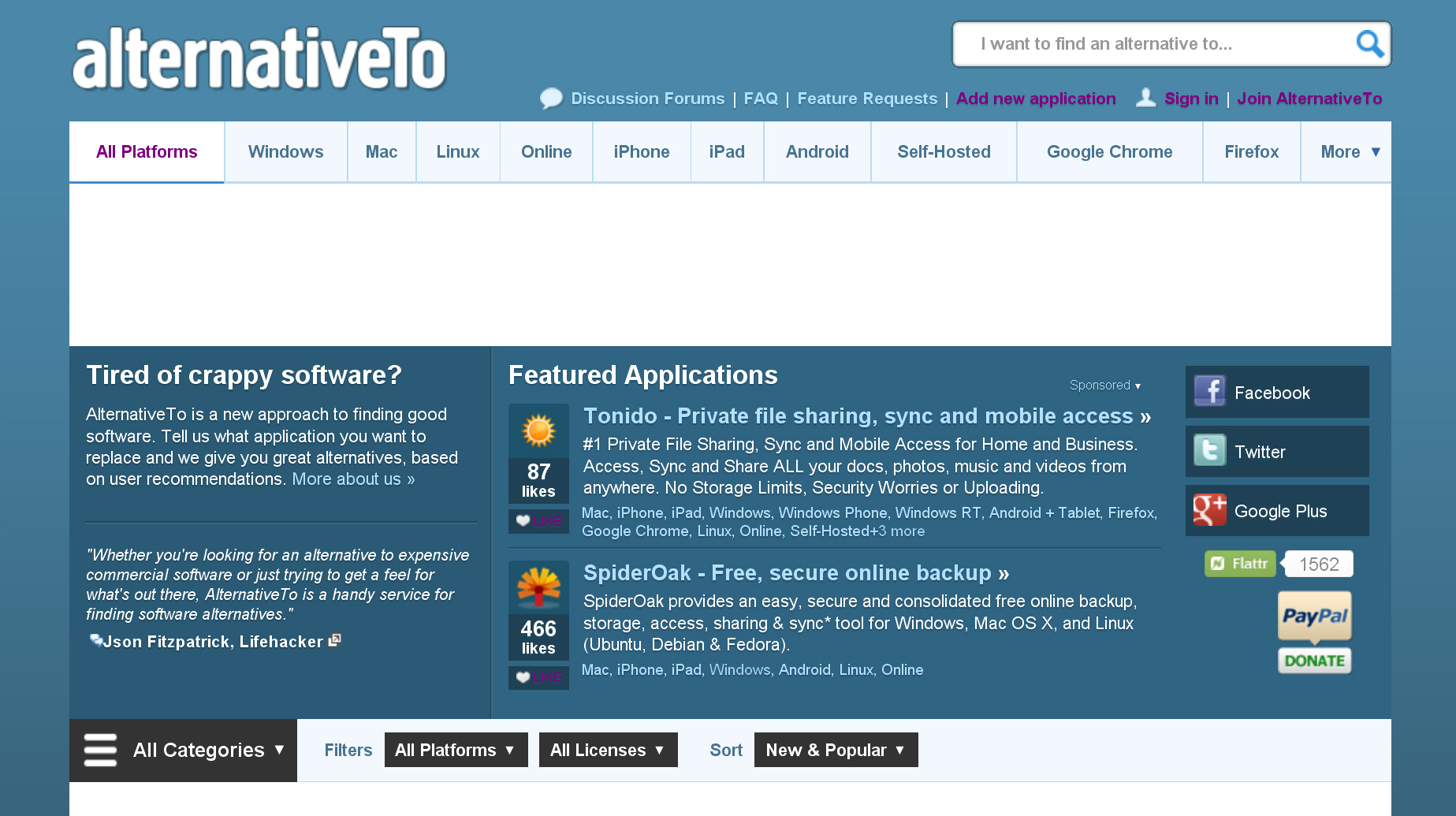Click the 466 likes count for SpiderOak
Image resolution: width=1456 pixels, height=816 pixels.
pyautogui.click(x=538, y=637)
